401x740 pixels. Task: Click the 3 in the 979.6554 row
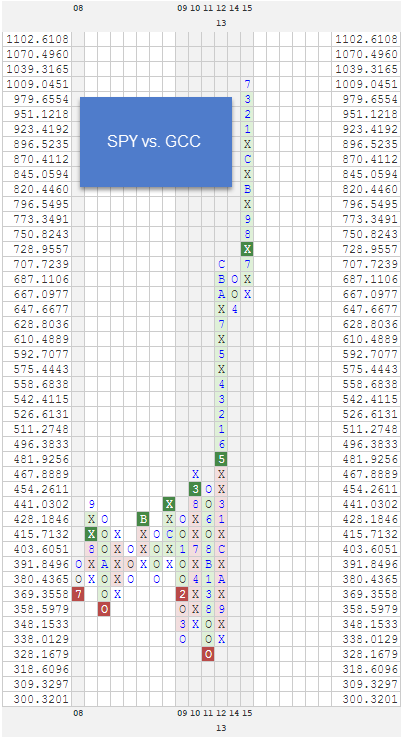click(x=247, y=99)
